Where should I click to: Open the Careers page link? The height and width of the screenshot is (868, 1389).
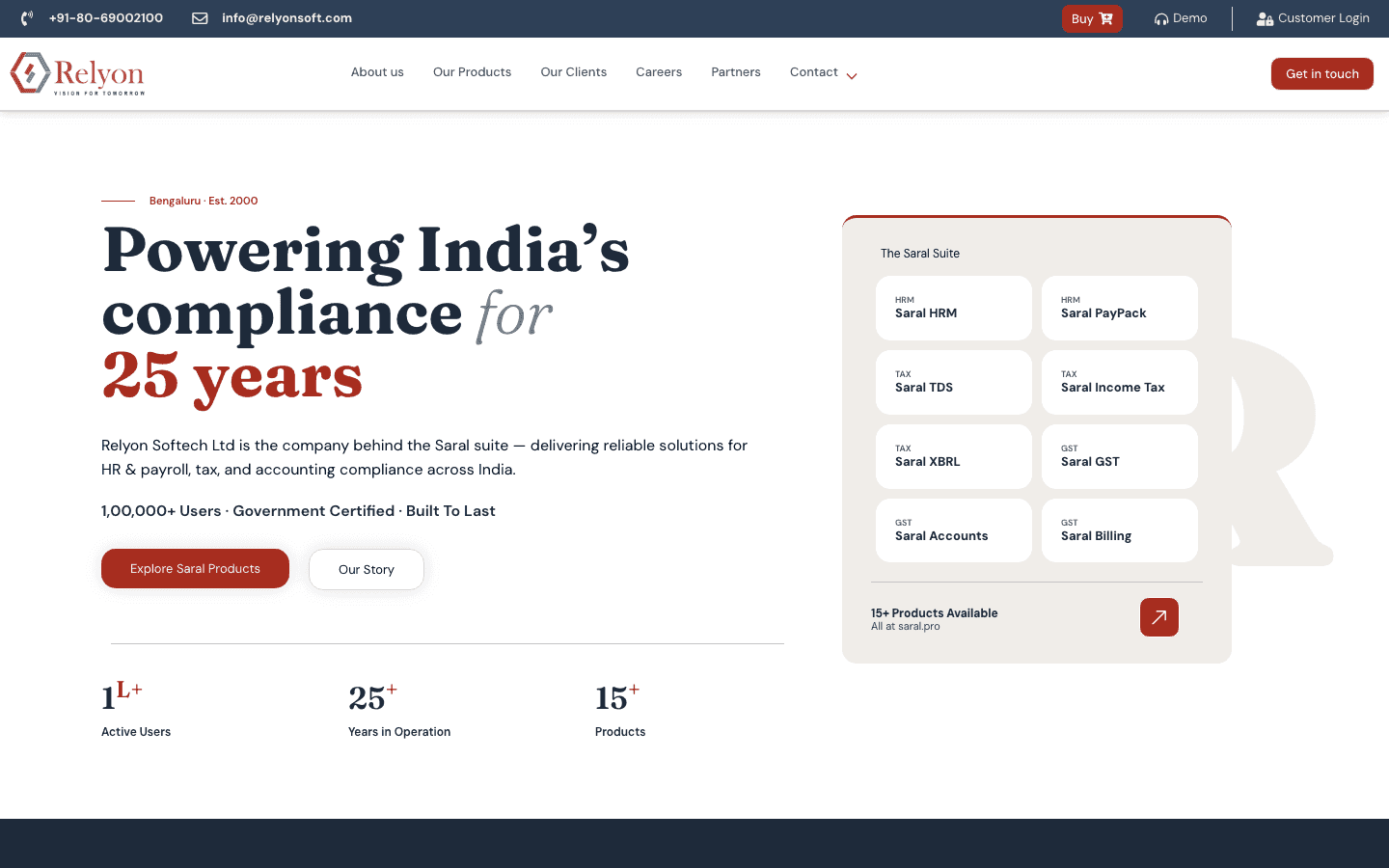pyautogui.click(x=659, y=72)
